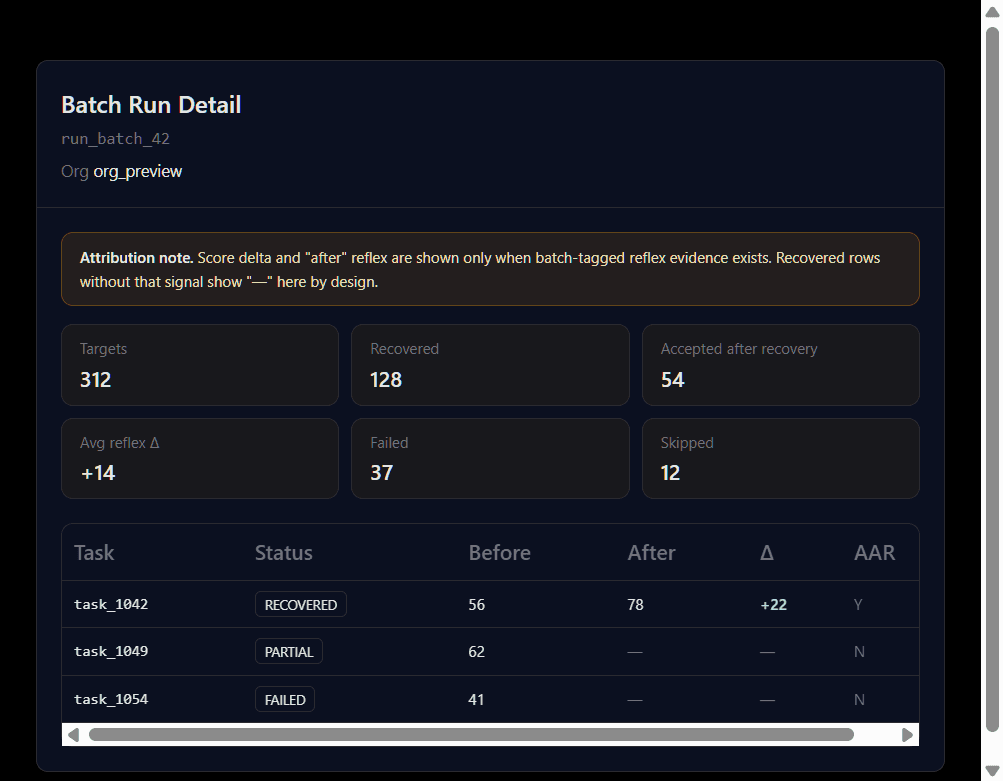Click the FAILED status badge
This screenshot has width=1003, height=781.
point(284,699)
